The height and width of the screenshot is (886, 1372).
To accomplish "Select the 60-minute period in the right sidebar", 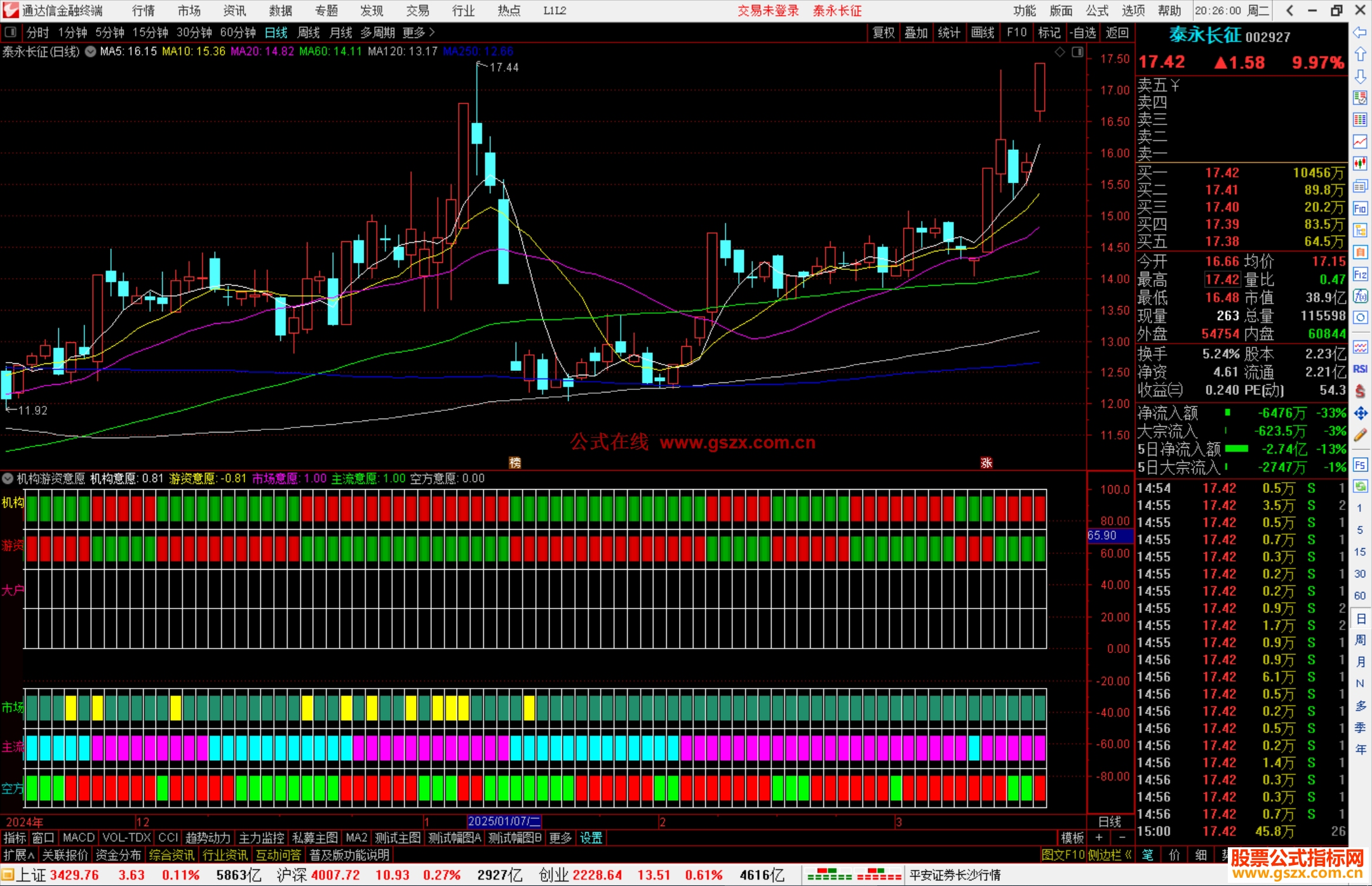I will [1359, 596].
